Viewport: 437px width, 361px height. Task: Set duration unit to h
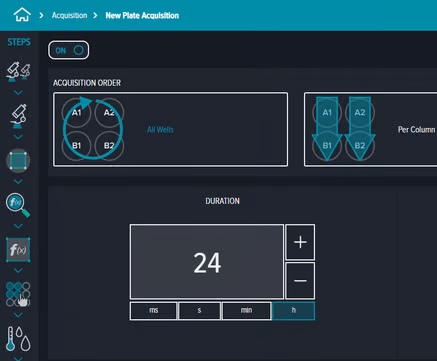[x=294, y=311]
